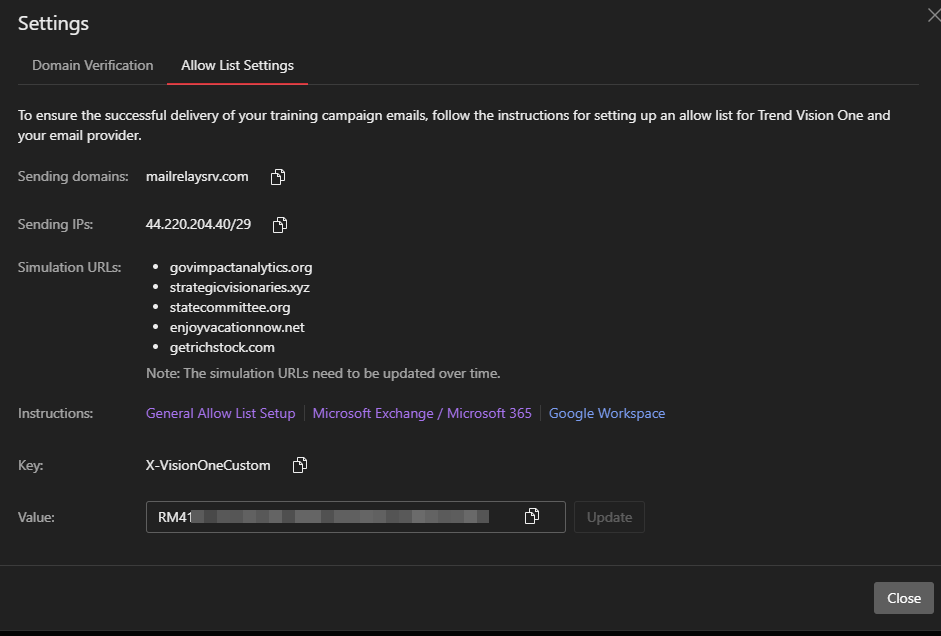Click the mailrelaysrv.com domain text

(197, 176)
